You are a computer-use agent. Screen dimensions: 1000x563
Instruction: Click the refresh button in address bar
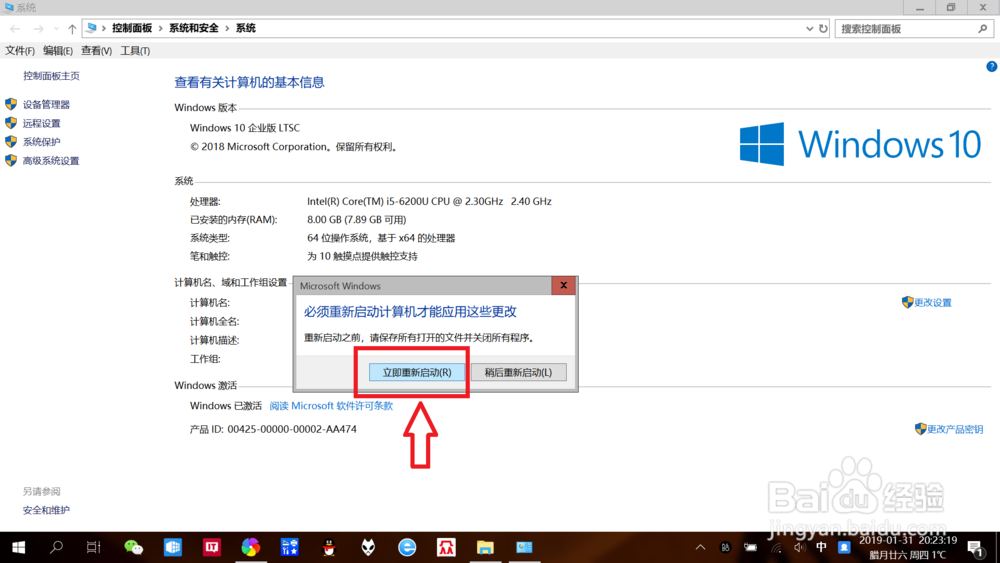[823, 29]
